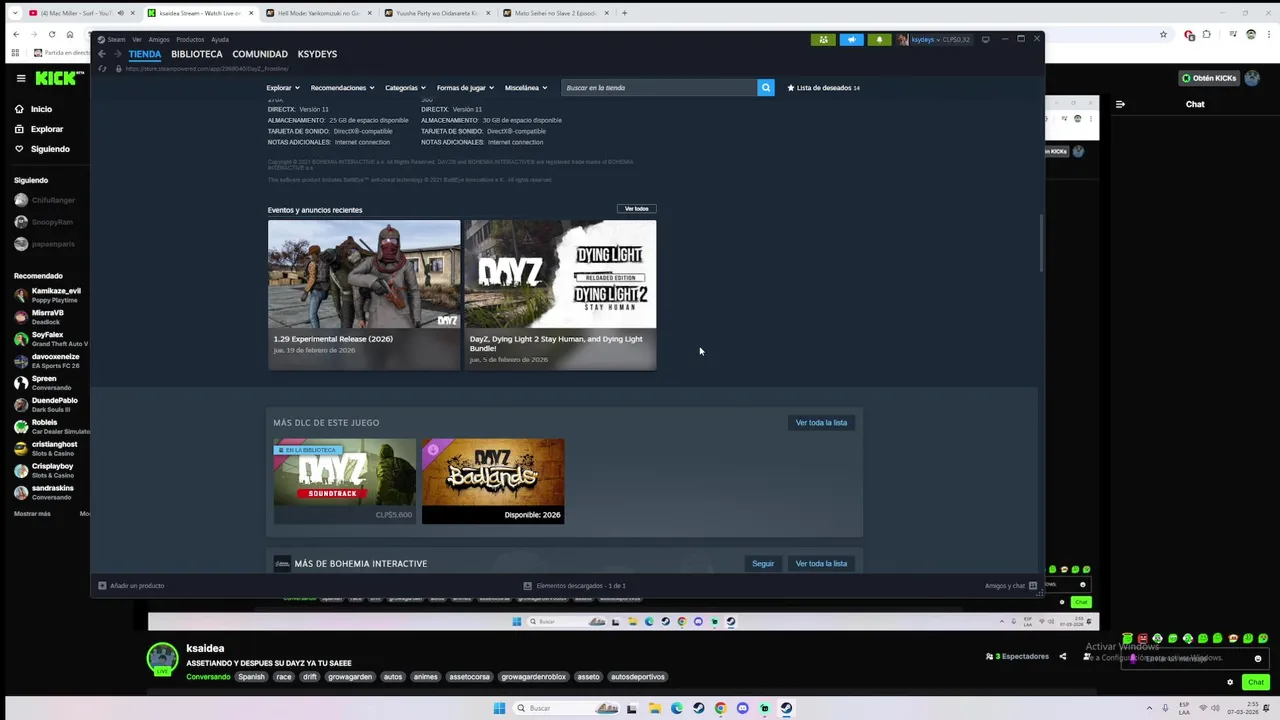
Task: Click Explorar in Kick sidebar
Action: point(47,129)
